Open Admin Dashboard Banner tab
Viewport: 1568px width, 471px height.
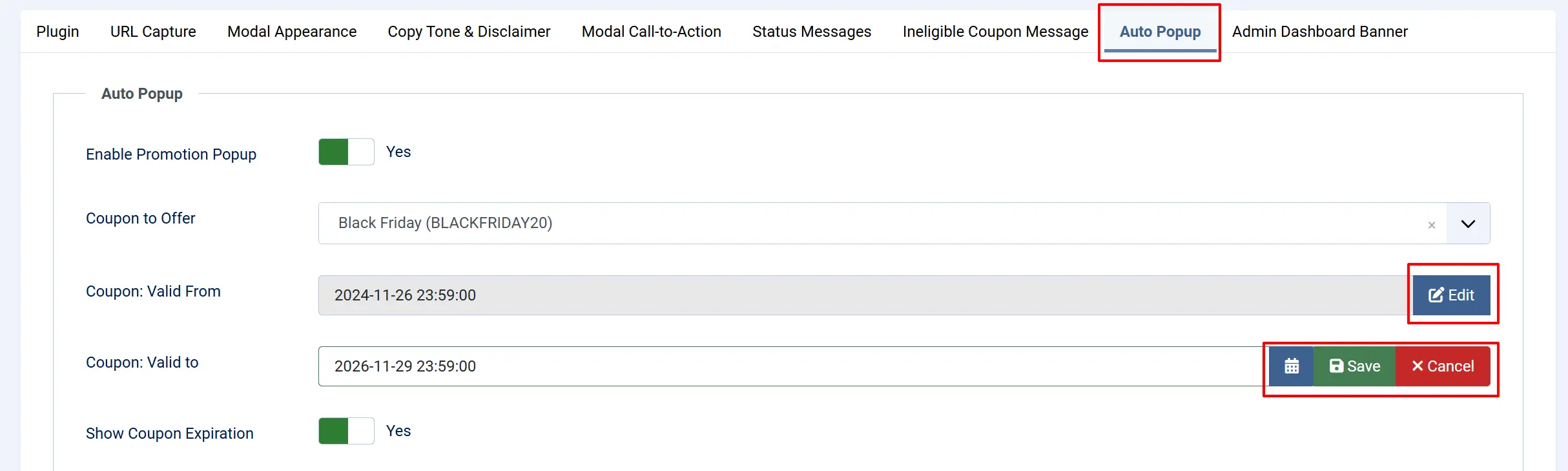coord(1319,32)
